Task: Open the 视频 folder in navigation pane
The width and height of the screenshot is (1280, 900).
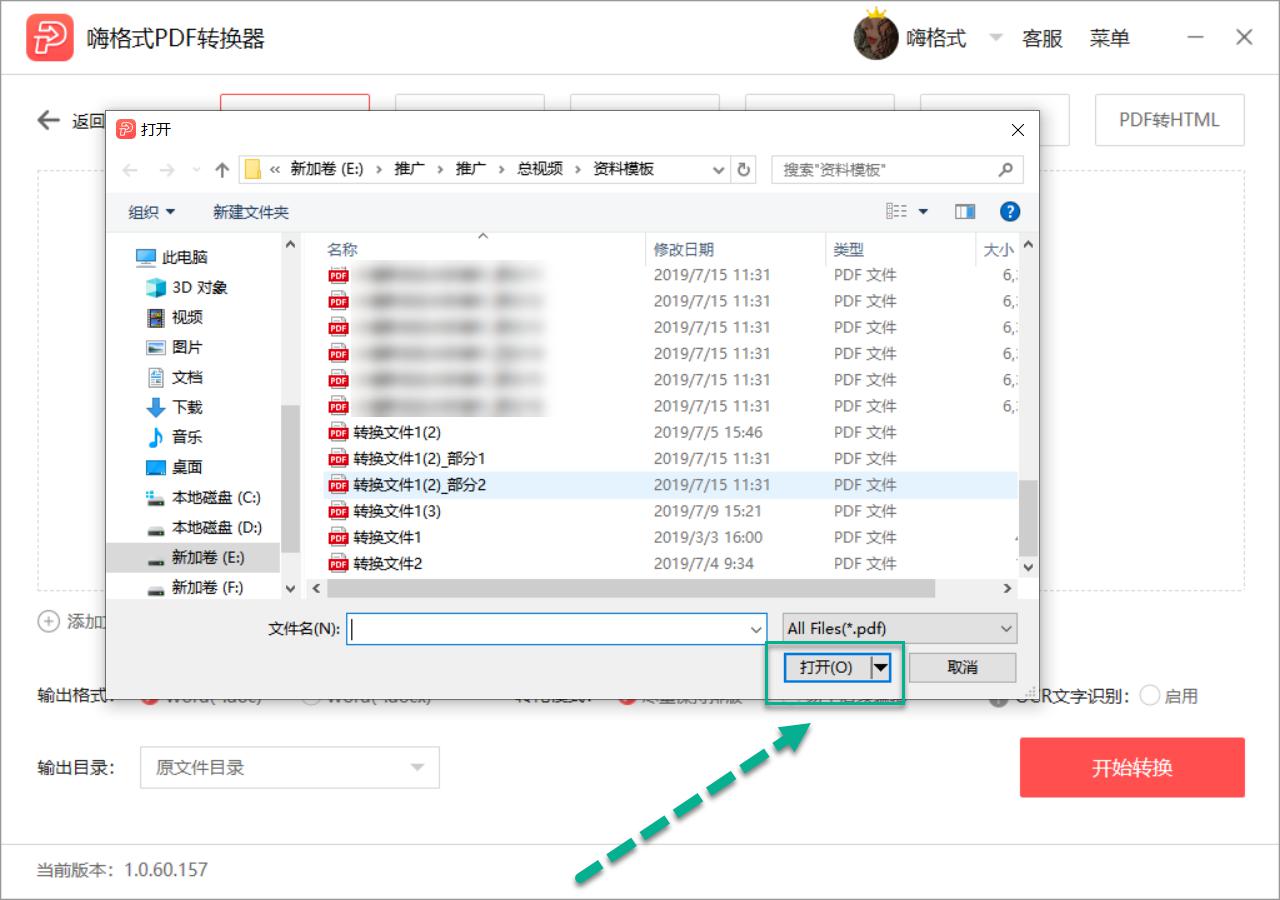Action: 174,317
